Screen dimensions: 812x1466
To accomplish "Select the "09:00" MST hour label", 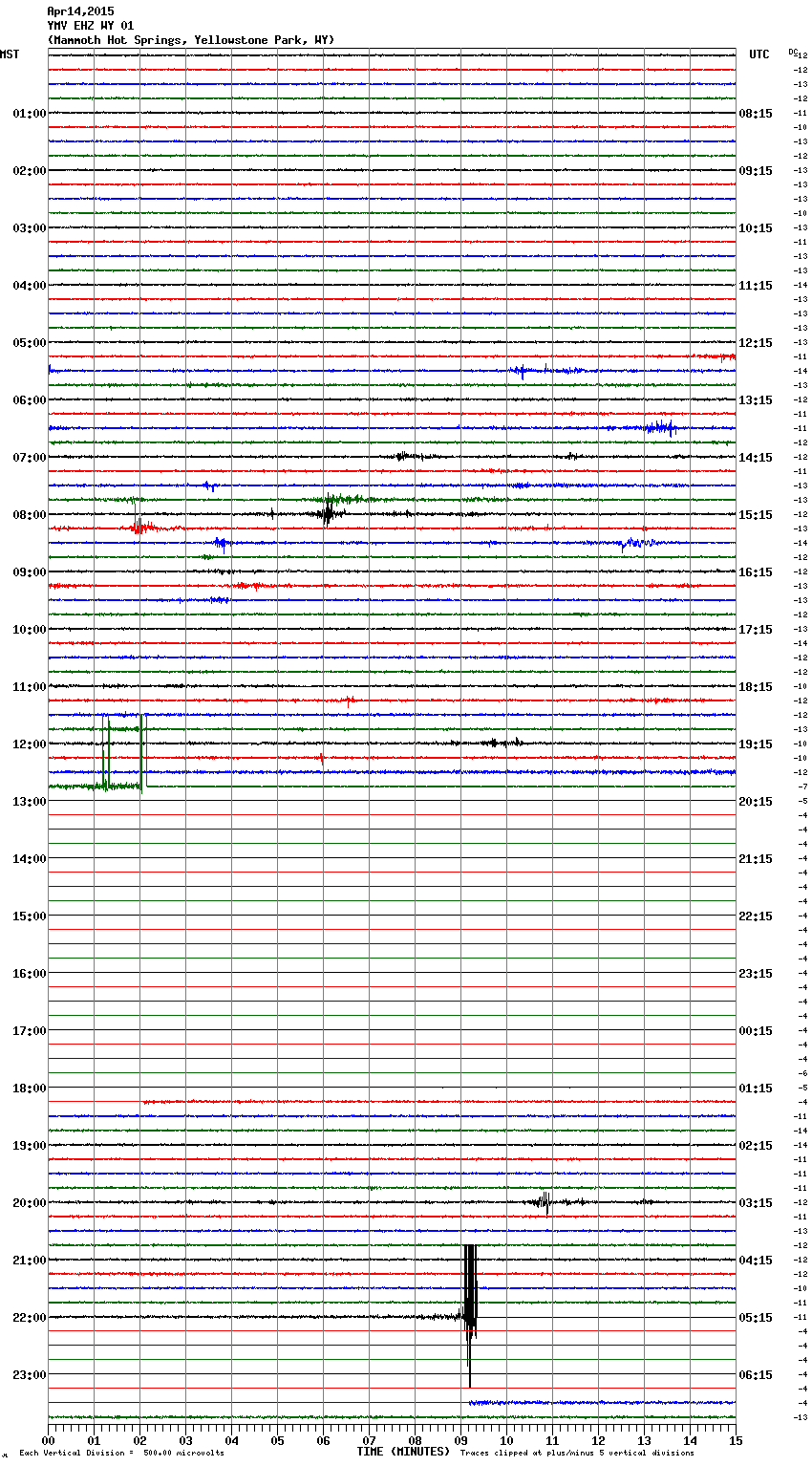I will (x=30, y=572).
